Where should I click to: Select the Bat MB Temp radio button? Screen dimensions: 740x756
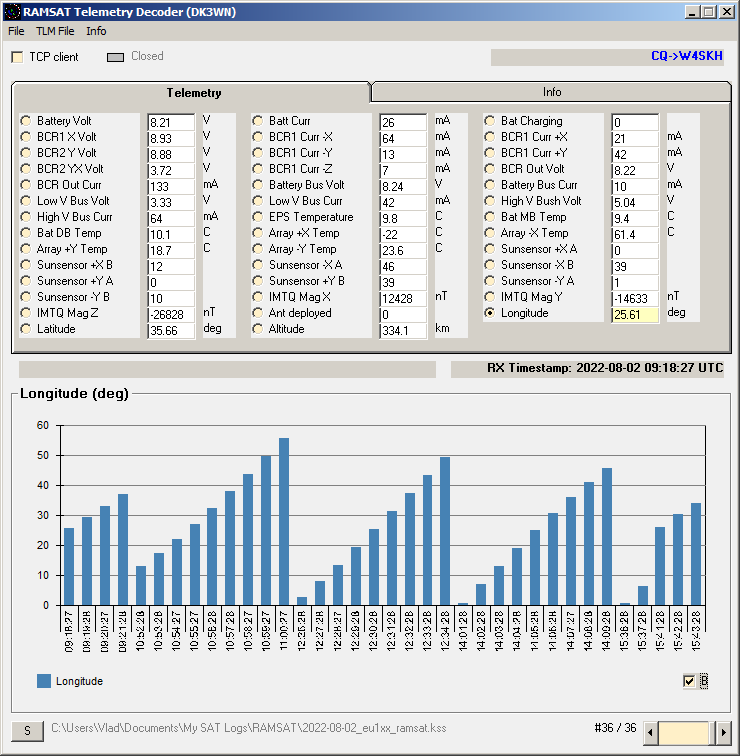click(490, 217)
